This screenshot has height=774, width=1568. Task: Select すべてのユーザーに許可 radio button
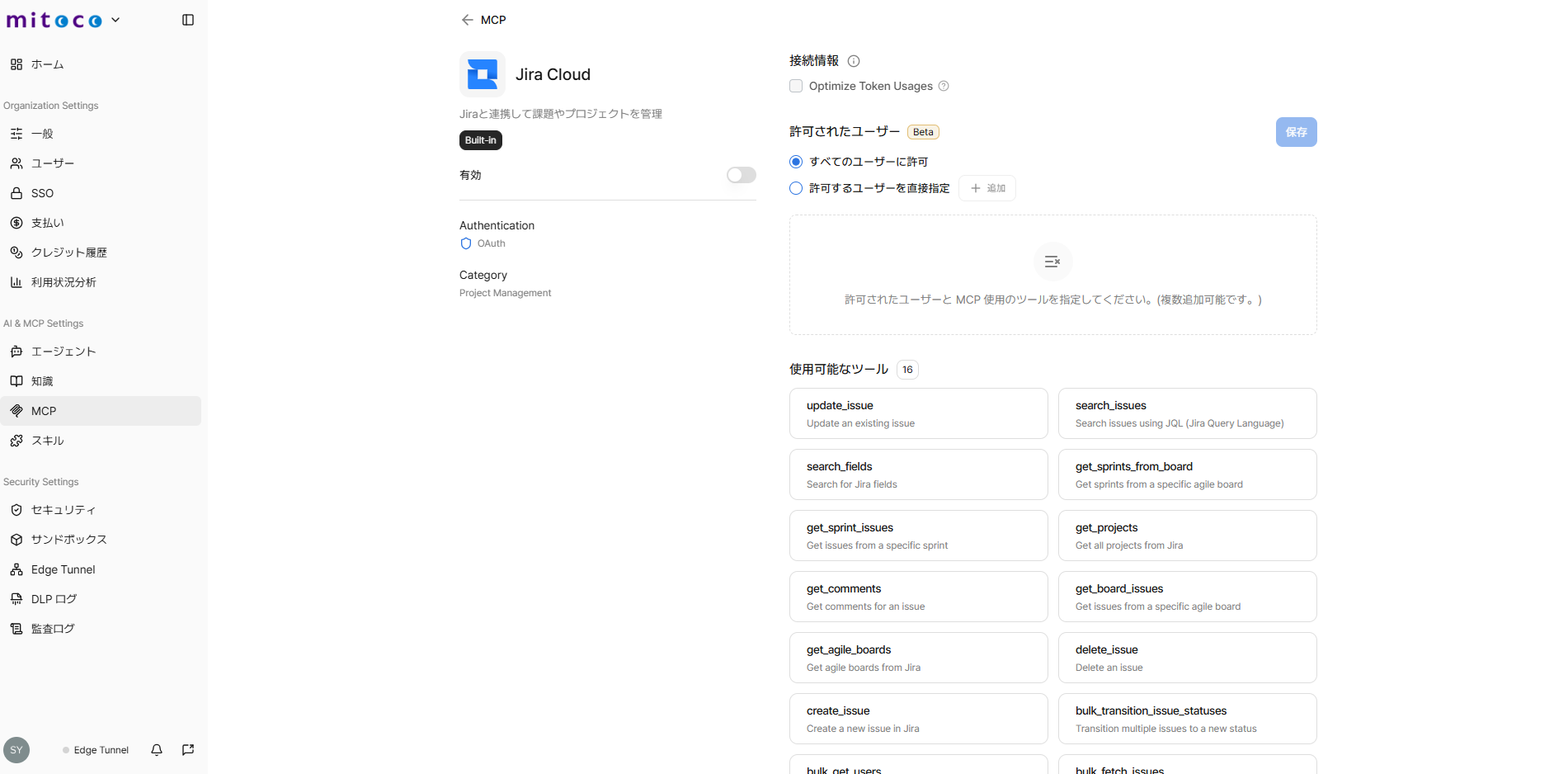click(x=796, y=162)
